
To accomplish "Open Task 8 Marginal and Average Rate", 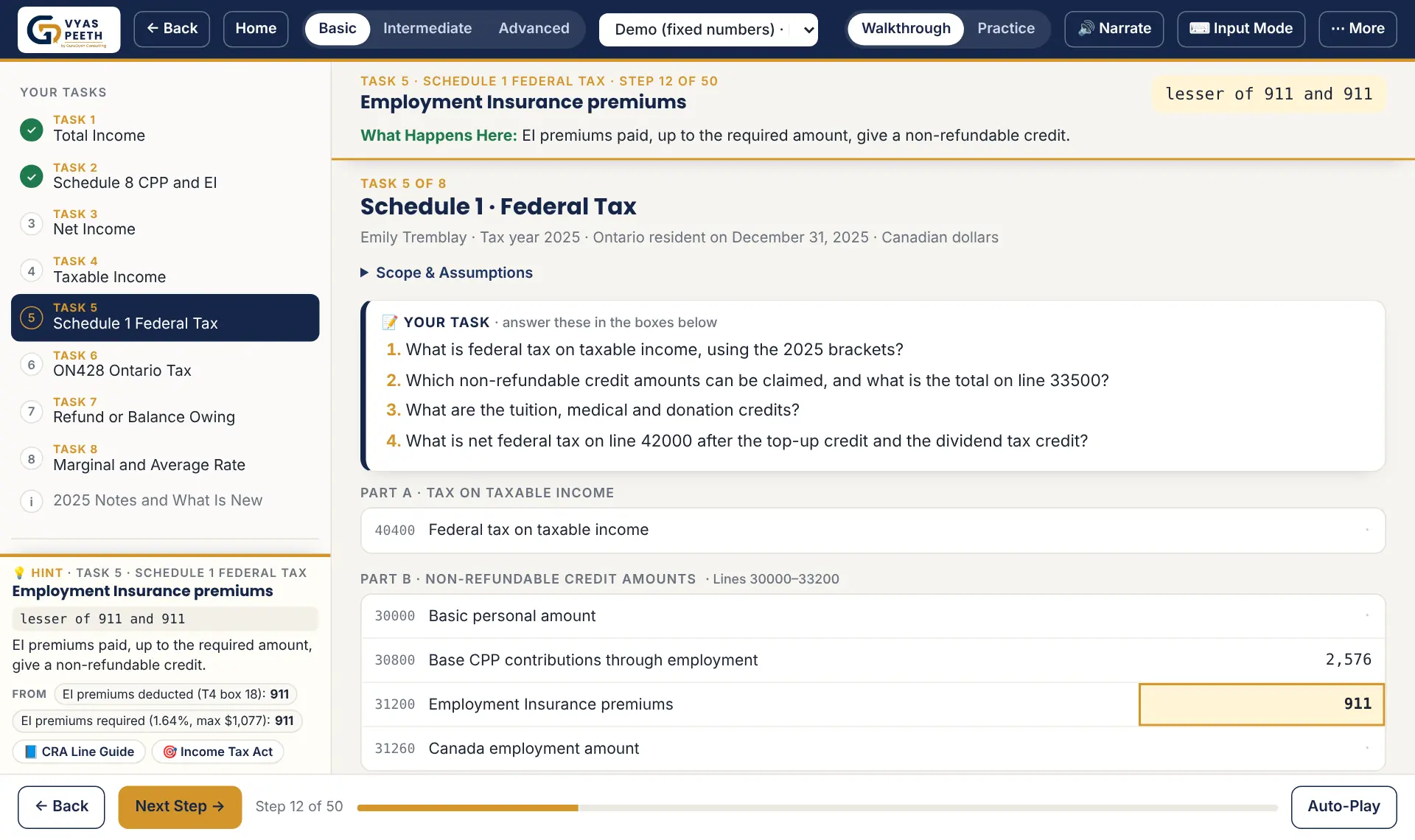I will pos(165,458).
